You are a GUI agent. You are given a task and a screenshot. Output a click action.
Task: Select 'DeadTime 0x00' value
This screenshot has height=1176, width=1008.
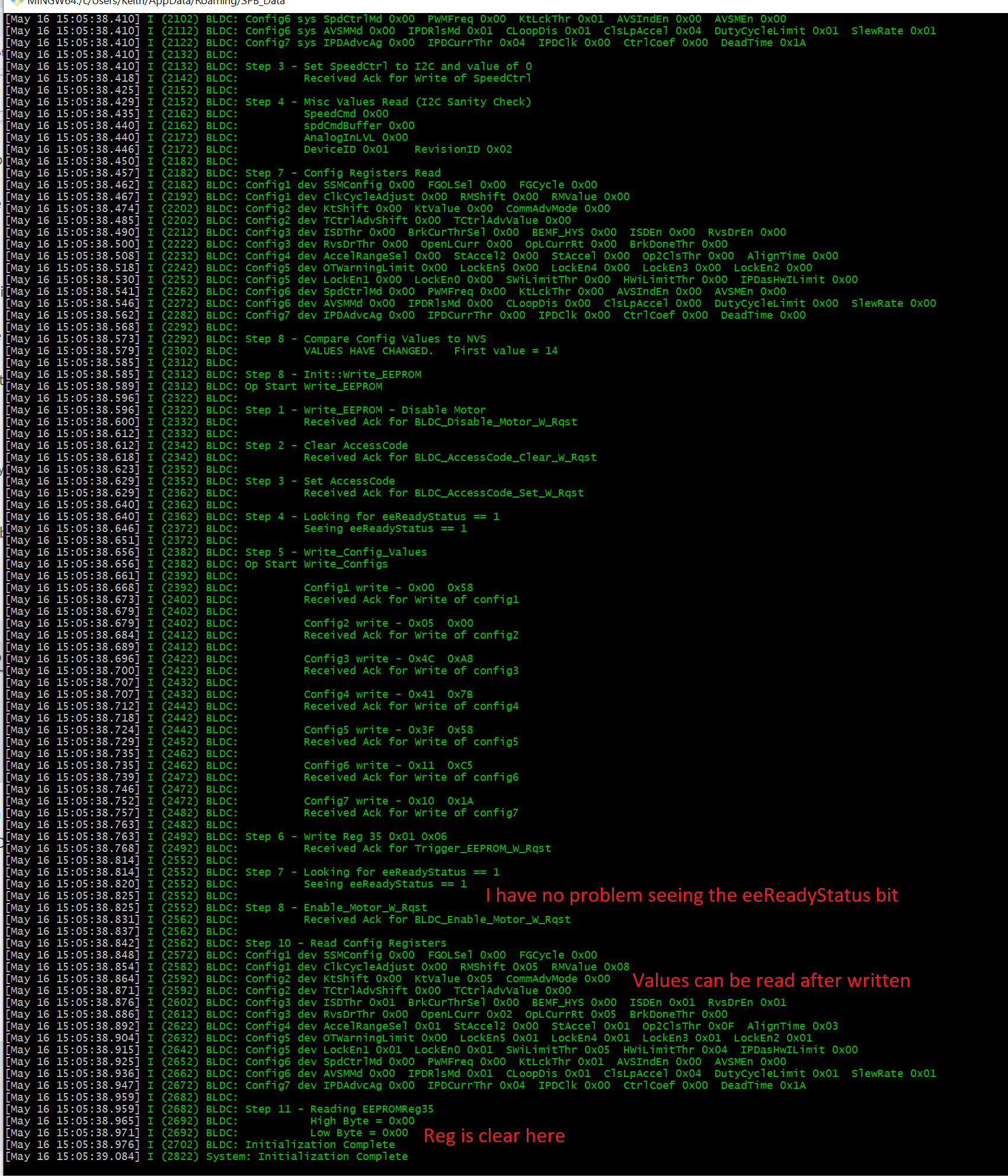pos(763,315)
